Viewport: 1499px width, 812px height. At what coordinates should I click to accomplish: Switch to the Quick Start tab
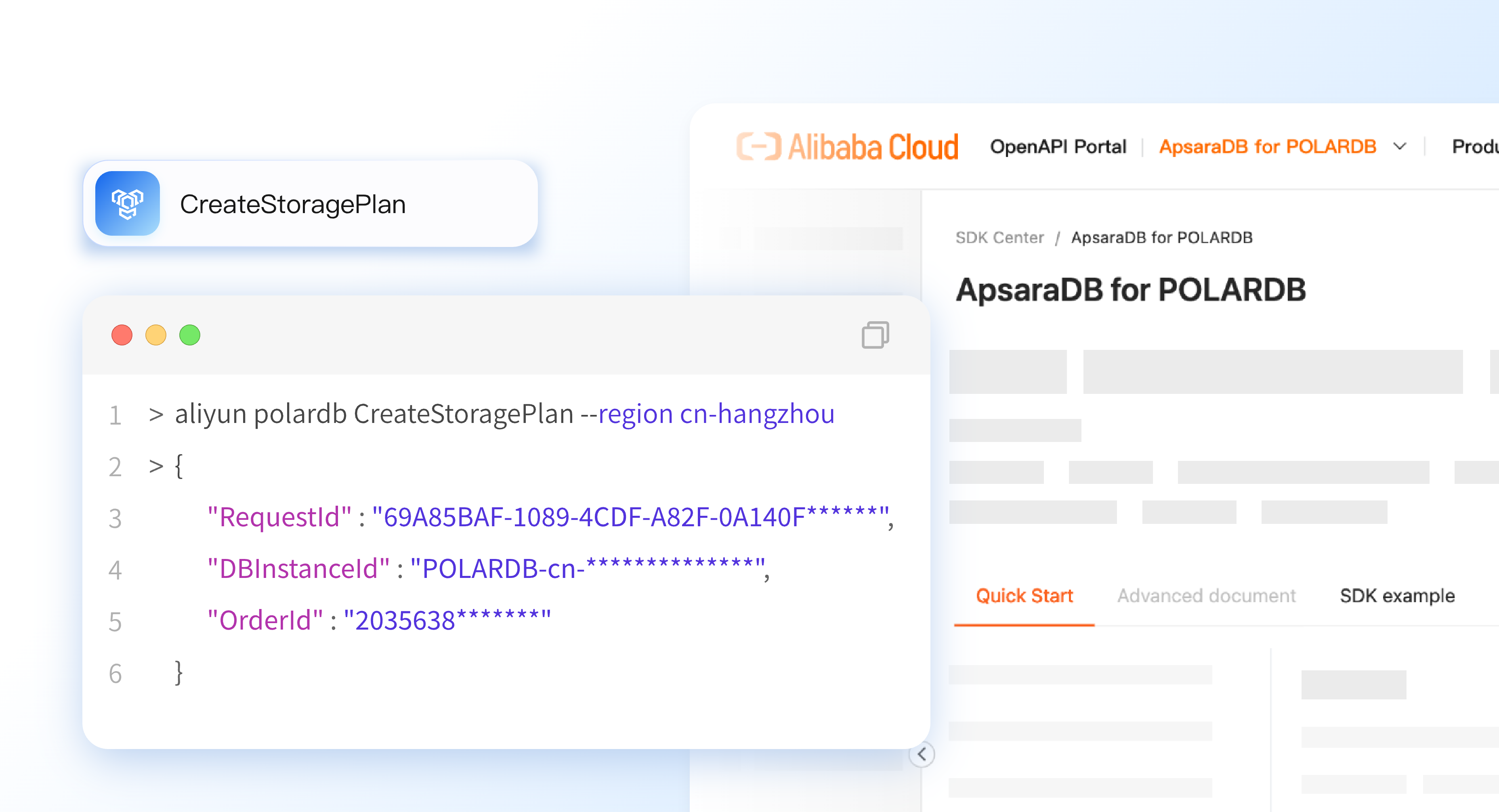(1024, 596)
